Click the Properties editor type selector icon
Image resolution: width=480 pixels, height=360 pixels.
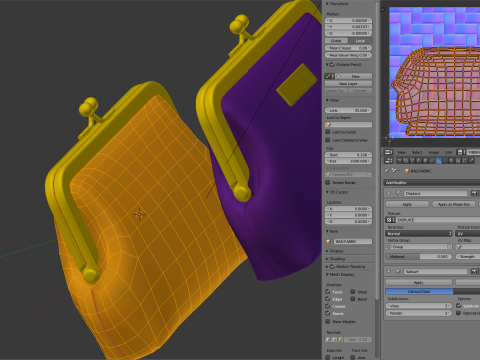tap(388, 160)
